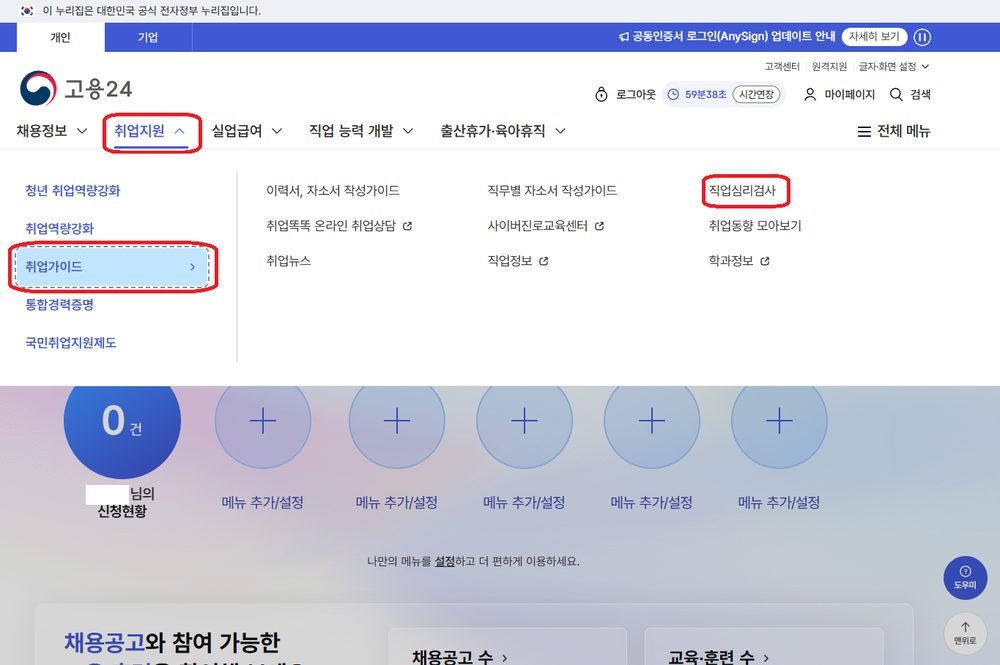The width and height of the screenshot is (1000, 665).
Task: Expand the 실업급여 menu
Action: [247, 131]
